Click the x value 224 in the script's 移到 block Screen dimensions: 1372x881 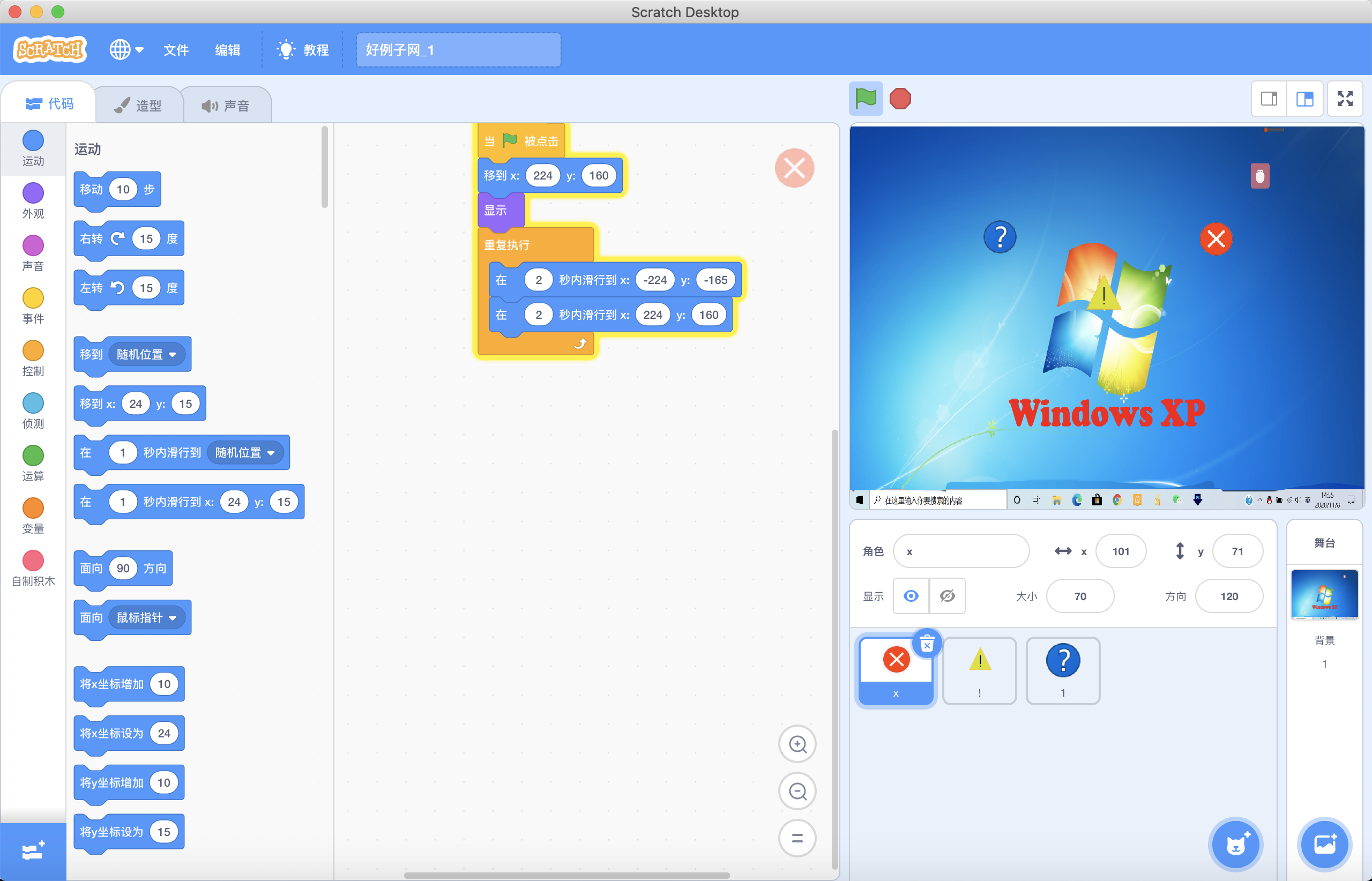pos(542,176)
